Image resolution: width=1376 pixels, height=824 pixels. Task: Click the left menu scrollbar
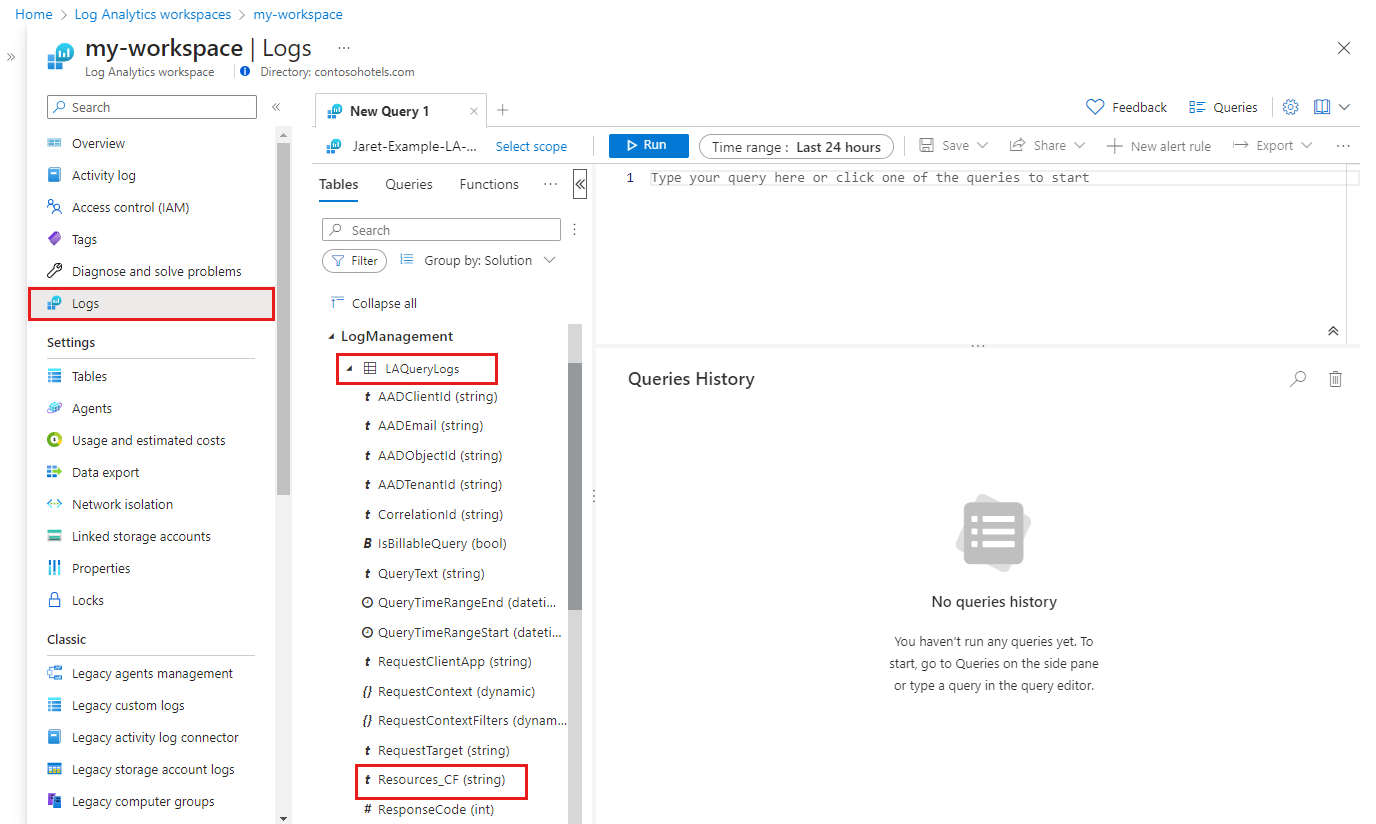click(x=283, y=317)
